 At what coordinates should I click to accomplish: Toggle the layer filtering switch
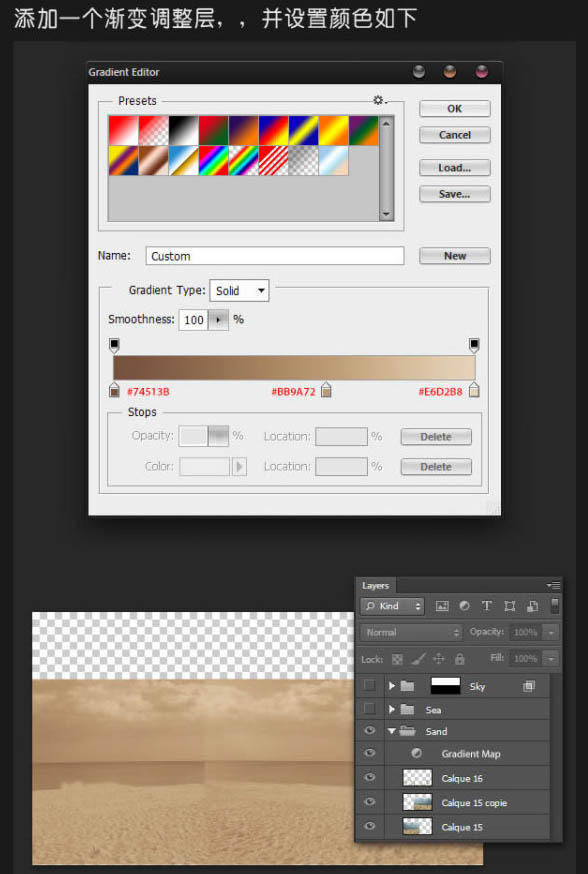[x=555, y=606]
